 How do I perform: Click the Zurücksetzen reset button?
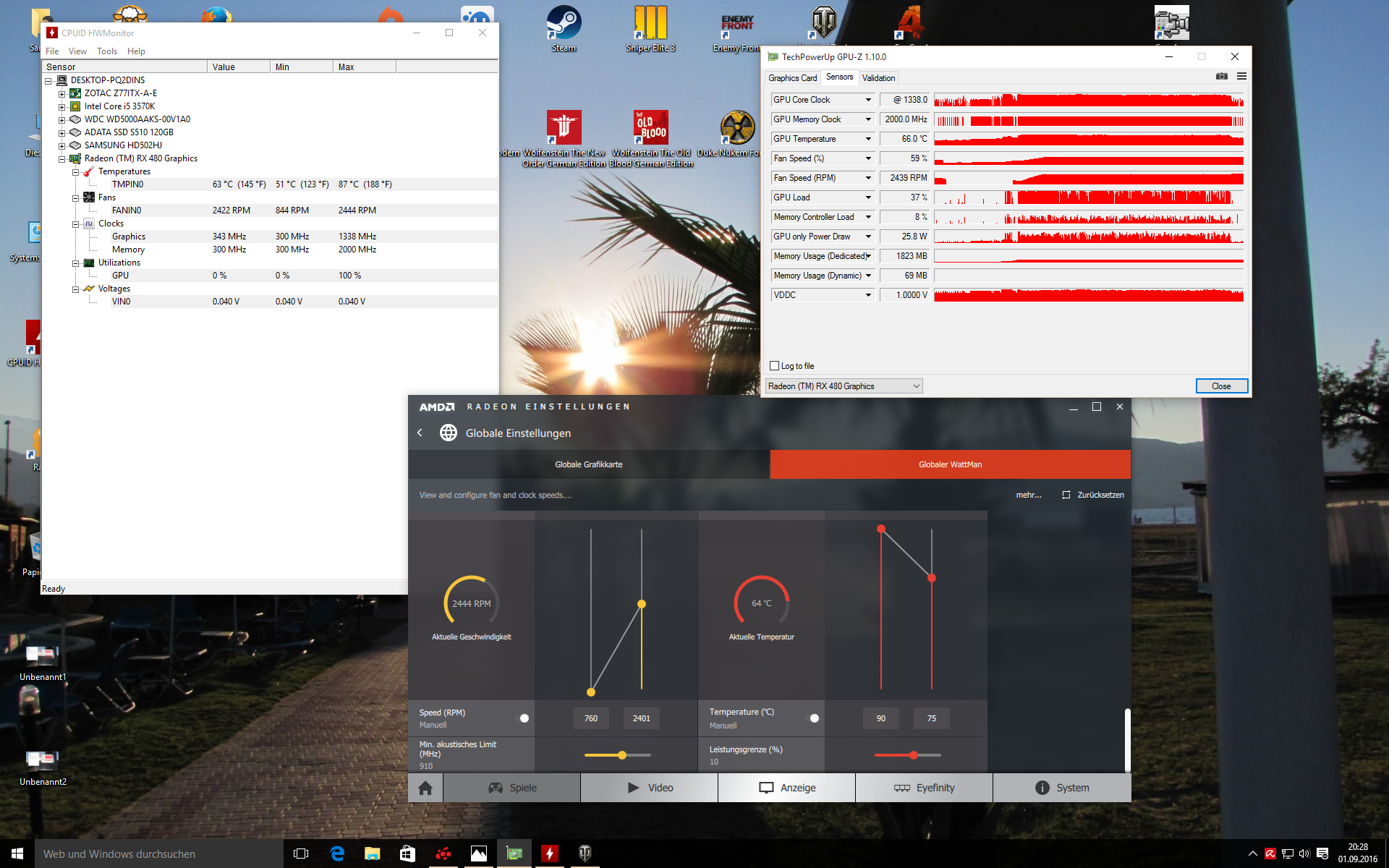[1093, 495]
